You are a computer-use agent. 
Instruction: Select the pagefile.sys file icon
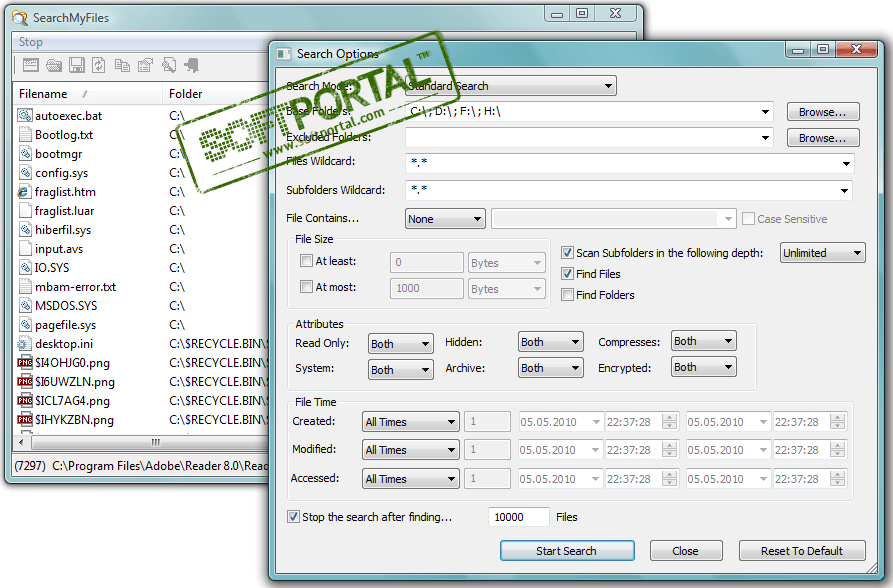pos(24,325)
